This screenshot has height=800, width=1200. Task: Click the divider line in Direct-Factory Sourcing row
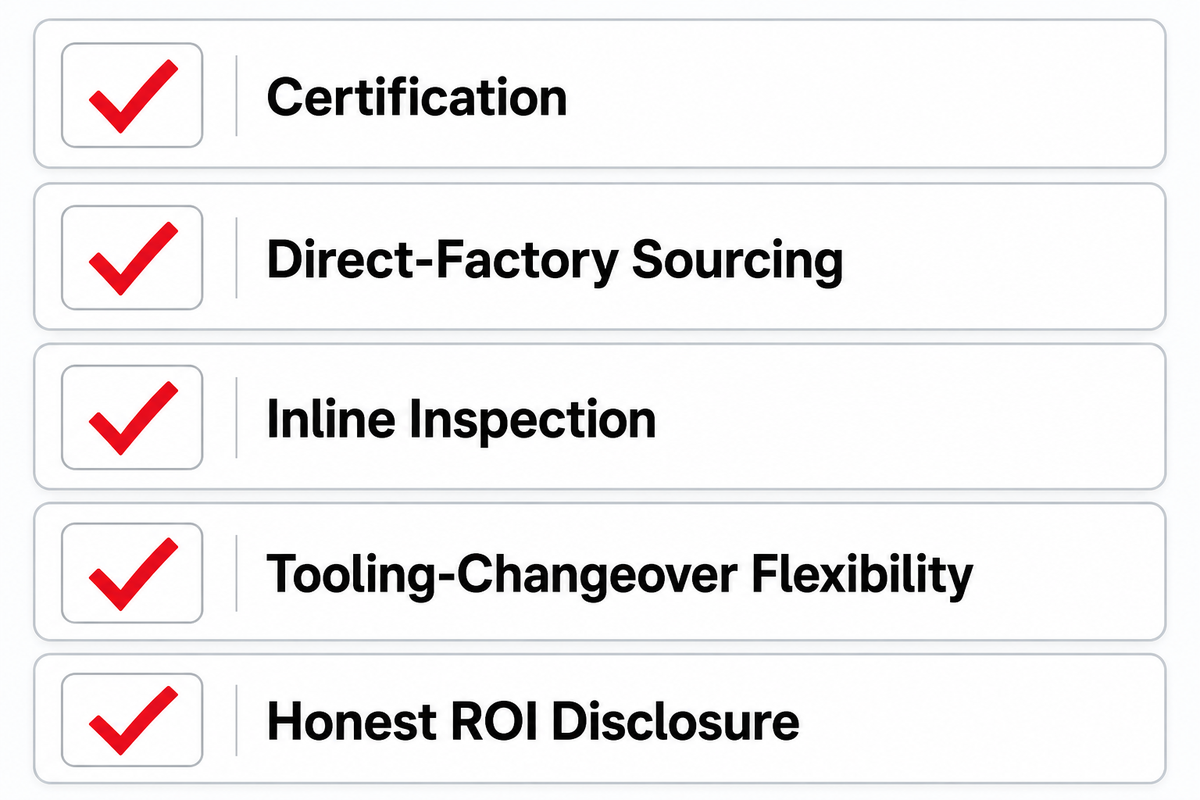coord(236,257)
